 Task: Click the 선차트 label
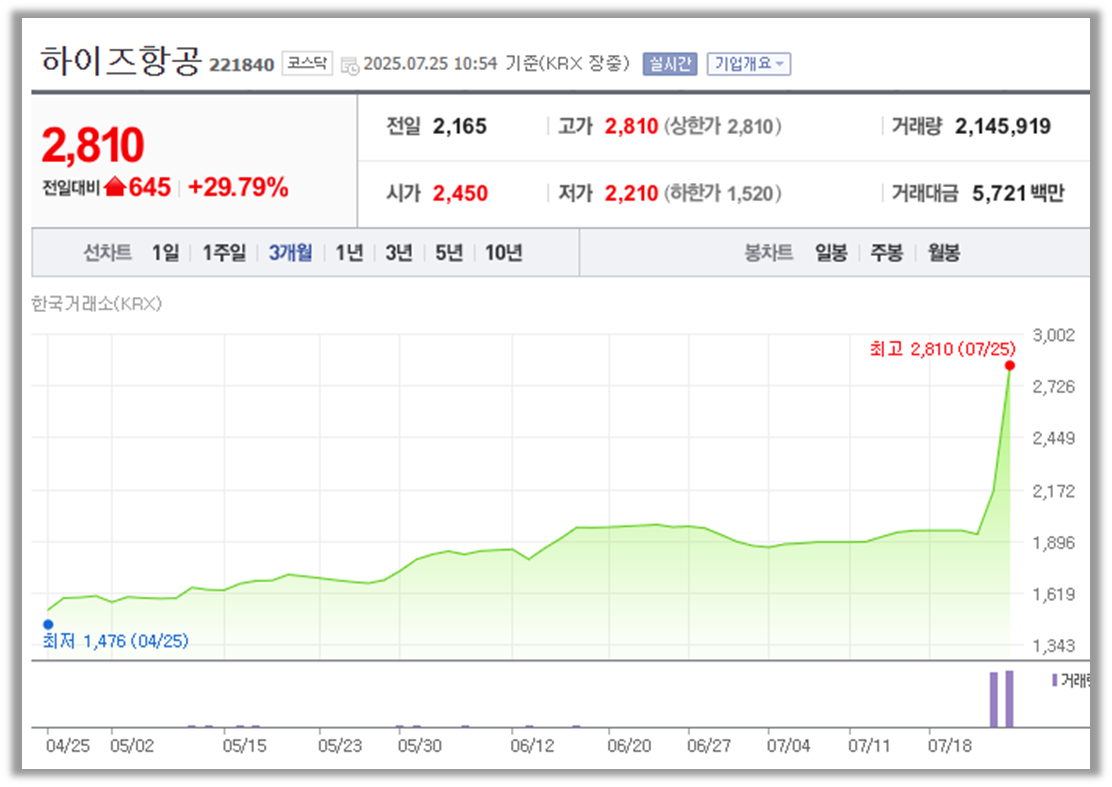point(107,252)
